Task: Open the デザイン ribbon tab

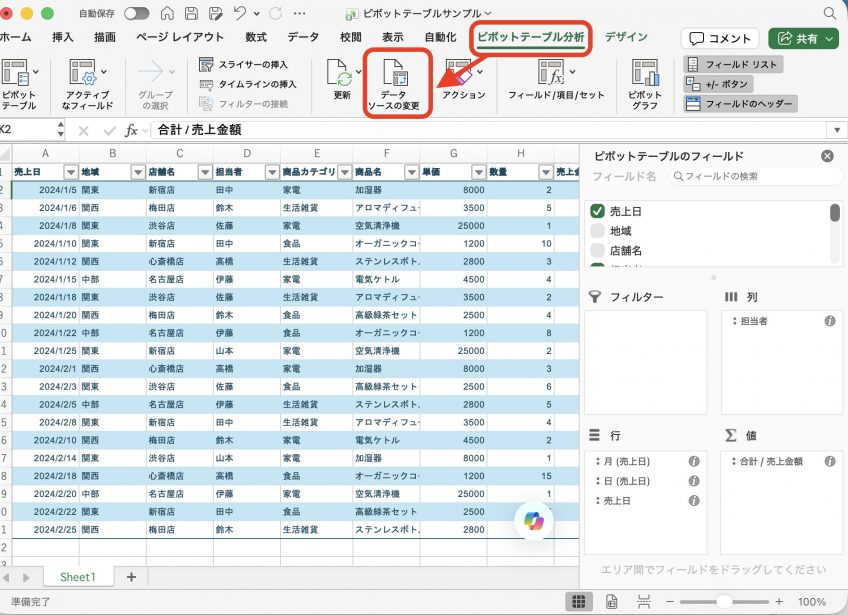Action: click(626, 37)
